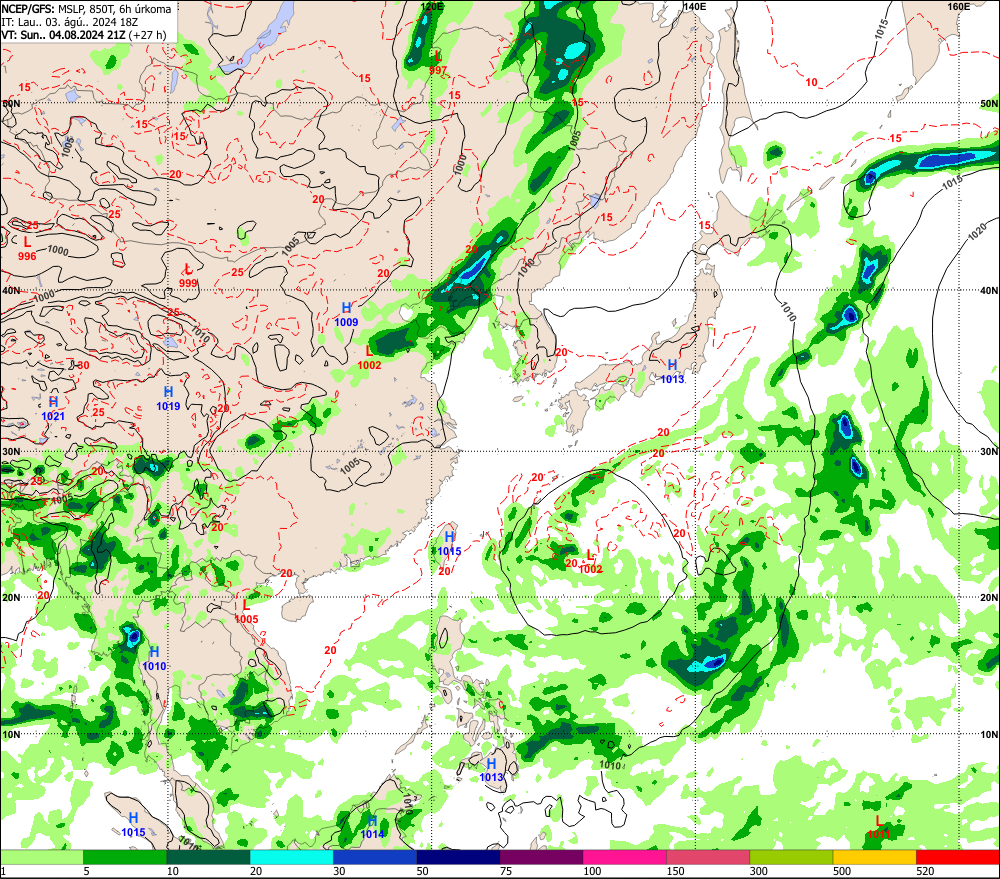
Task: Click the medium green 5–10 legend swatch
Action: 124,857
